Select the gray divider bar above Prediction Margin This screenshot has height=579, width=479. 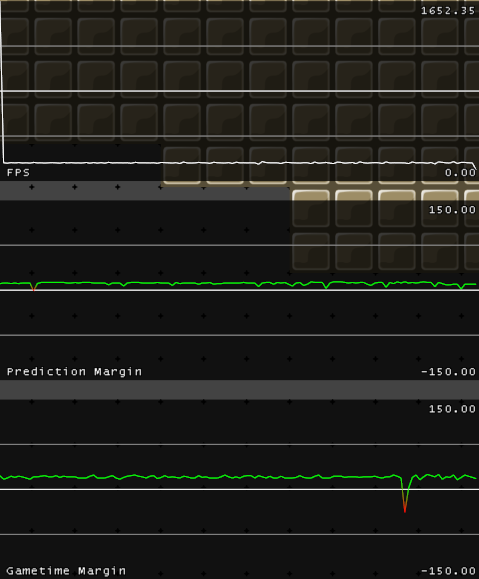click(x=144, y=191)
